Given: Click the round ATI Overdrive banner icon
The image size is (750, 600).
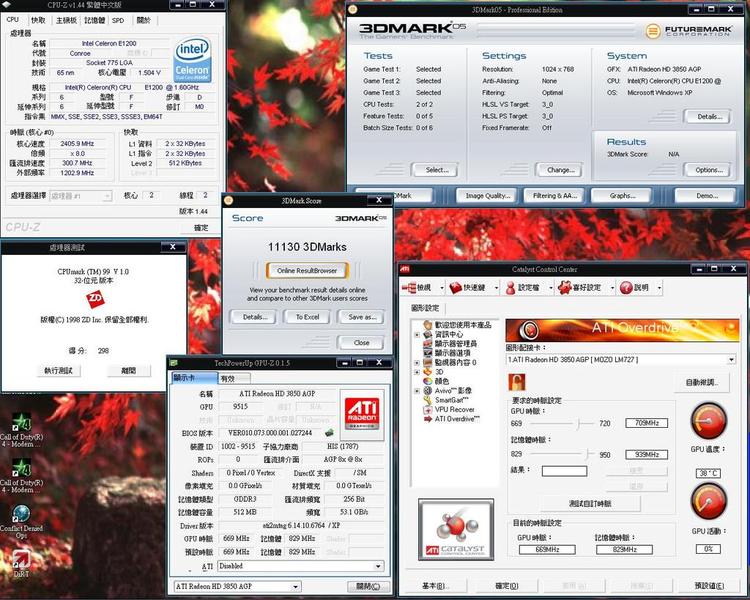Looking at the screenshot, I should tap(530, 330).
